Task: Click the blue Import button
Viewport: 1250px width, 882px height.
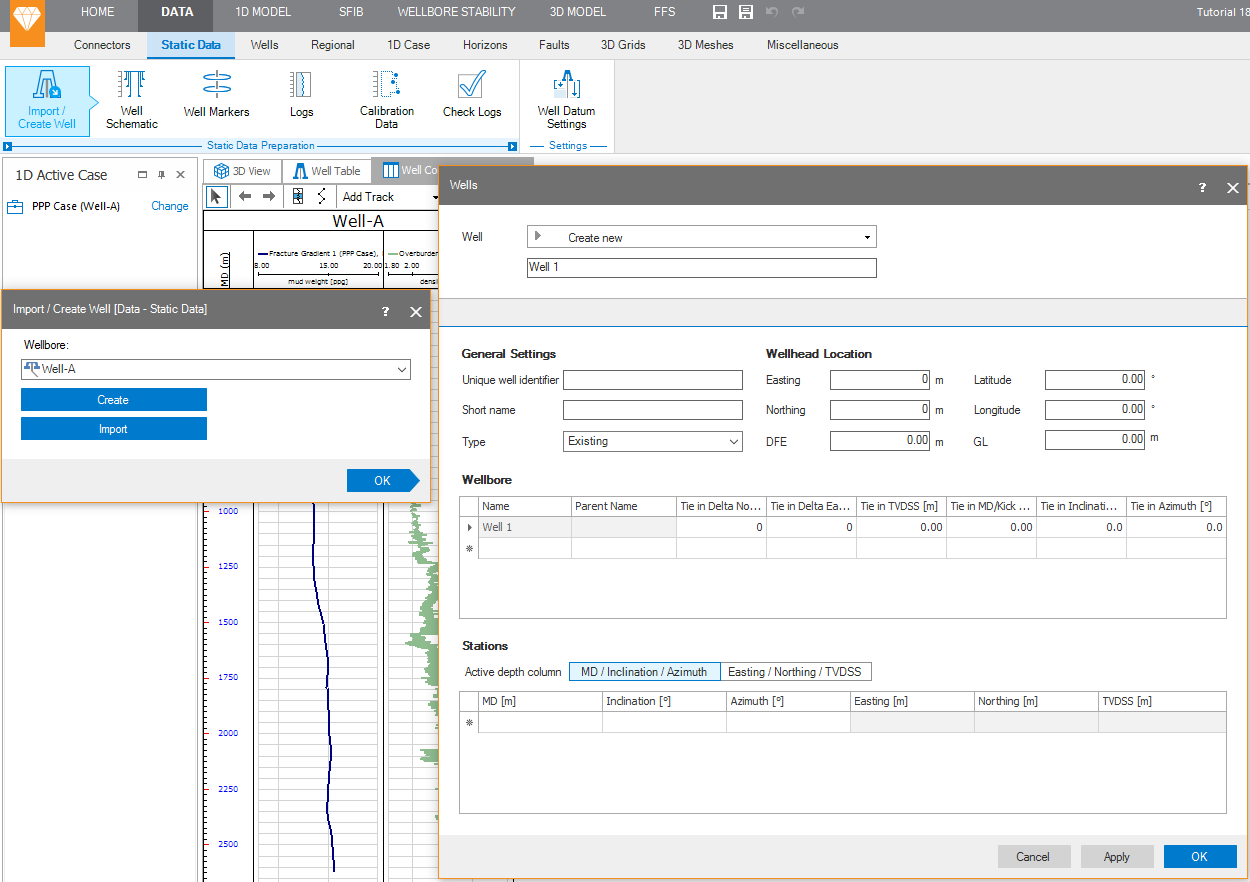Action: click(x=114, y=429)
